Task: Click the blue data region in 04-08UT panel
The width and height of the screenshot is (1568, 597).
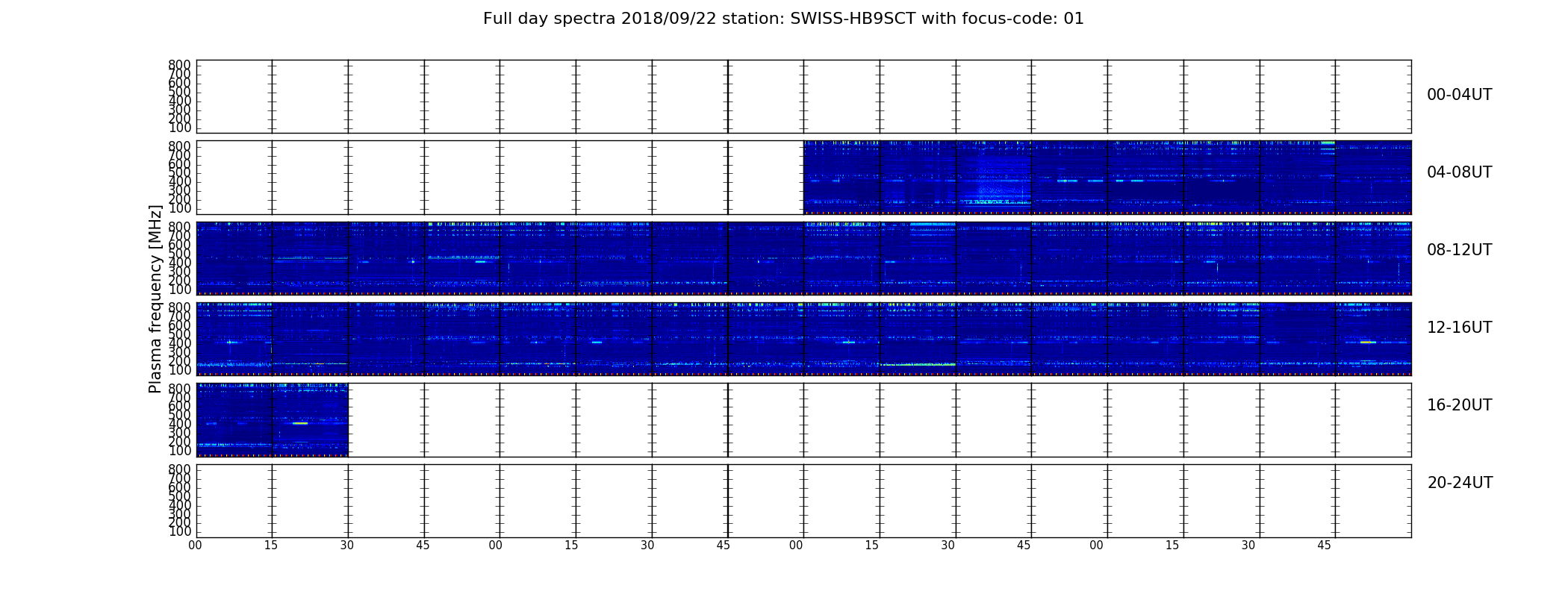Action: click(1107, 178)
